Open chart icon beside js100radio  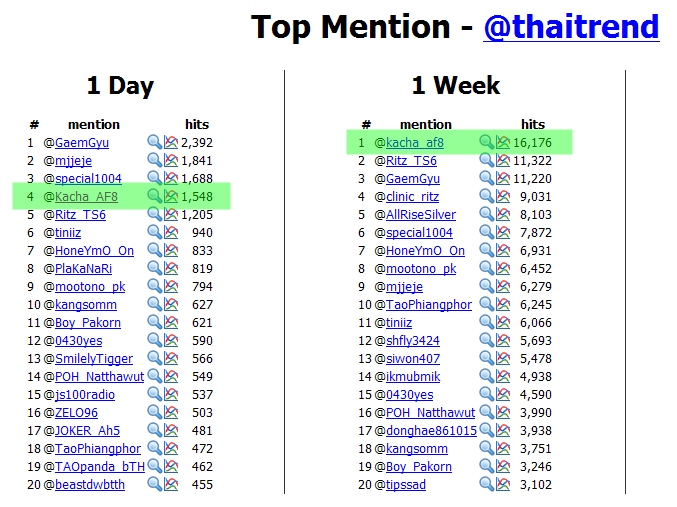coord(171,394)
